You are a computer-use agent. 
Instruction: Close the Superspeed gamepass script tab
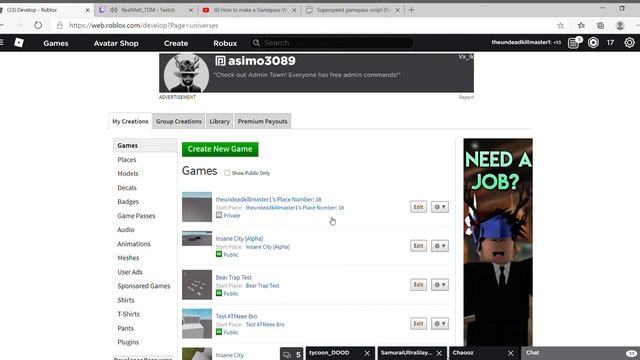click(397, 10)
